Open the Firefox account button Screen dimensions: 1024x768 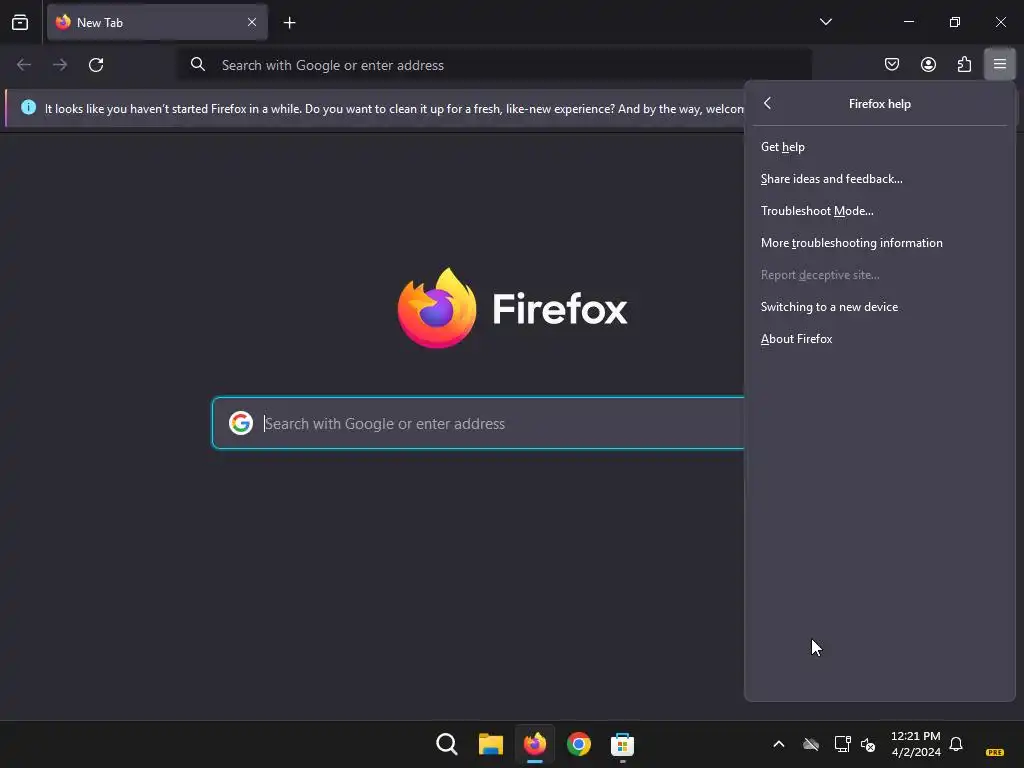point(928,64)
